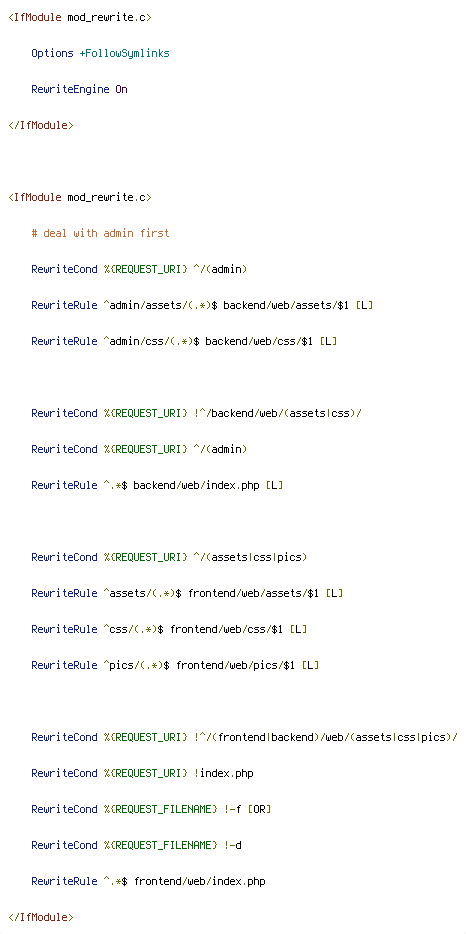This screenshot has width=466, height=934.
Task: Click the first opening IfModule mod_rewrite.c tag
Action: 80,17
